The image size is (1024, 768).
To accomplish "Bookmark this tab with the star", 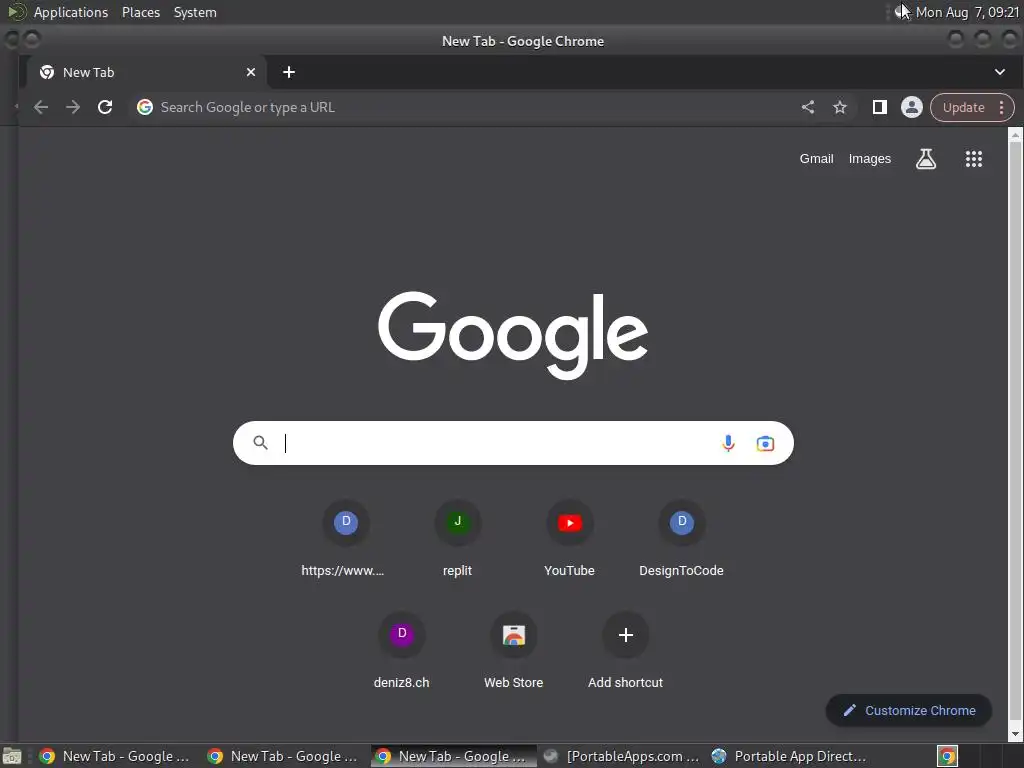I will 840,107.
